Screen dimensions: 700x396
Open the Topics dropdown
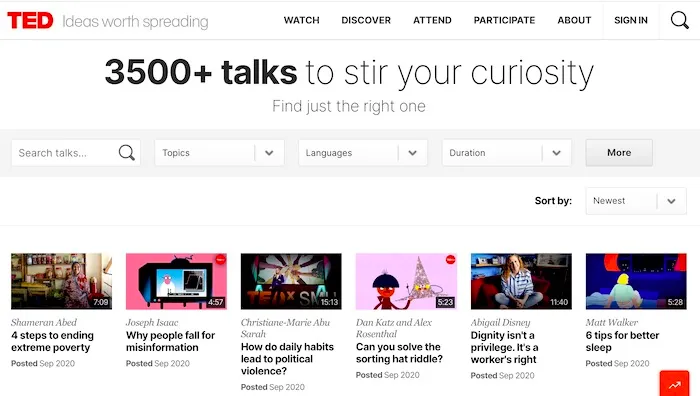pyautogui.click(x=219, y=153)
